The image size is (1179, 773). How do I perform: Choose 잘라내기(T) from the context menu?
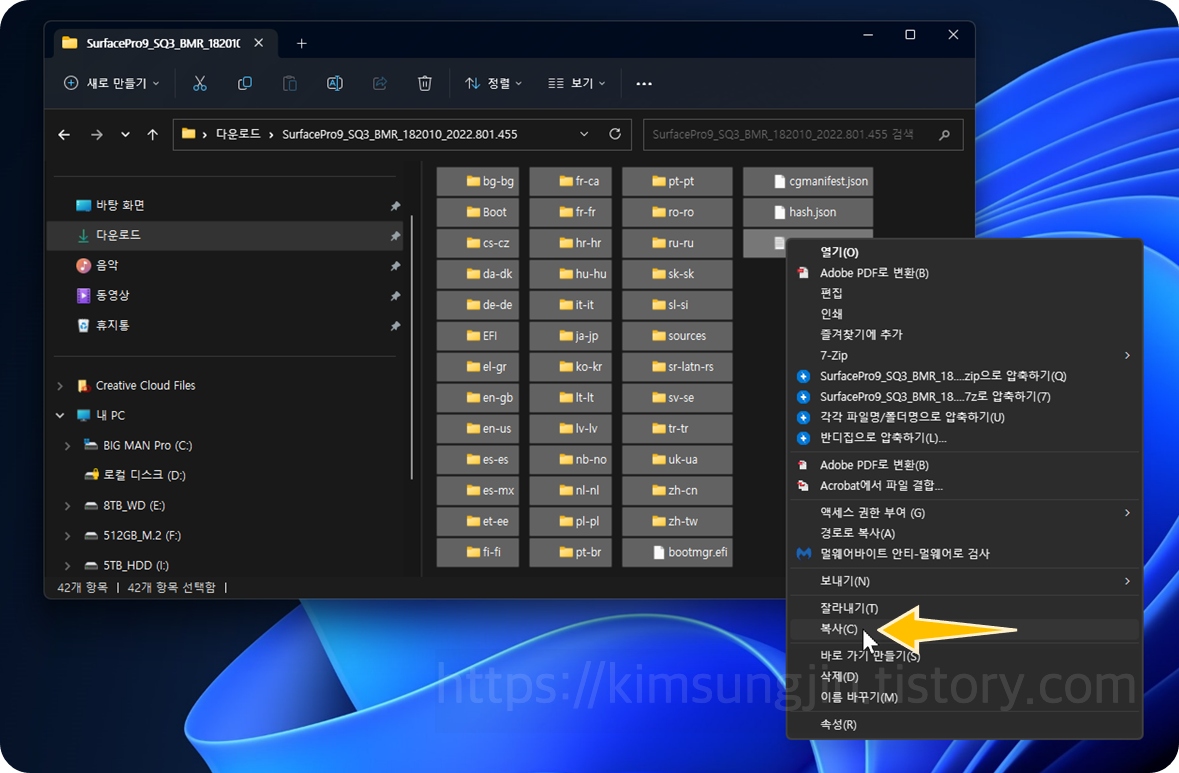[x=964, y=608]
